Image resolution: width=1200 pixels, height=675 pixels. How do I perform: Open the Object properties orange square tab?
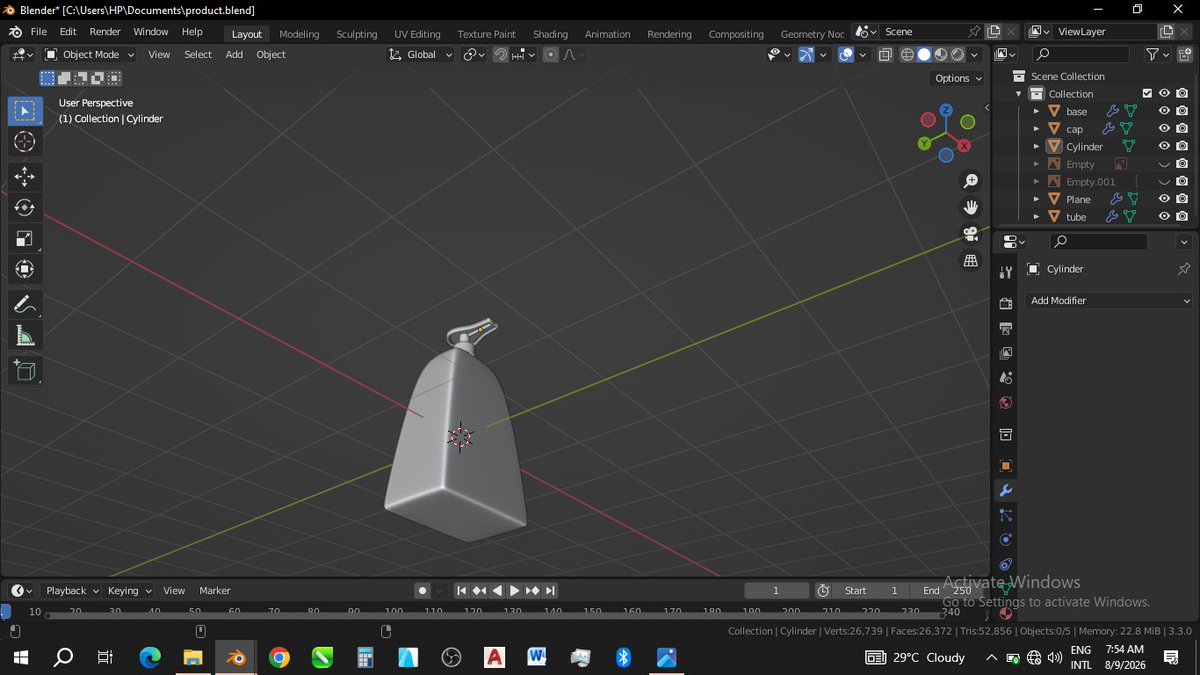pyautogui.click(x=1006, y=466)
